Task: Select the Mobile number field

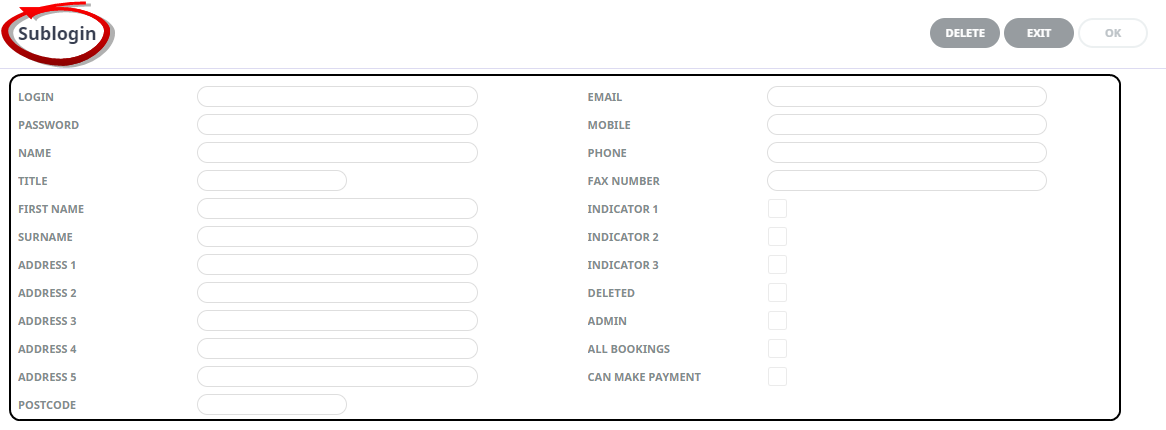Action: (906, 125)
